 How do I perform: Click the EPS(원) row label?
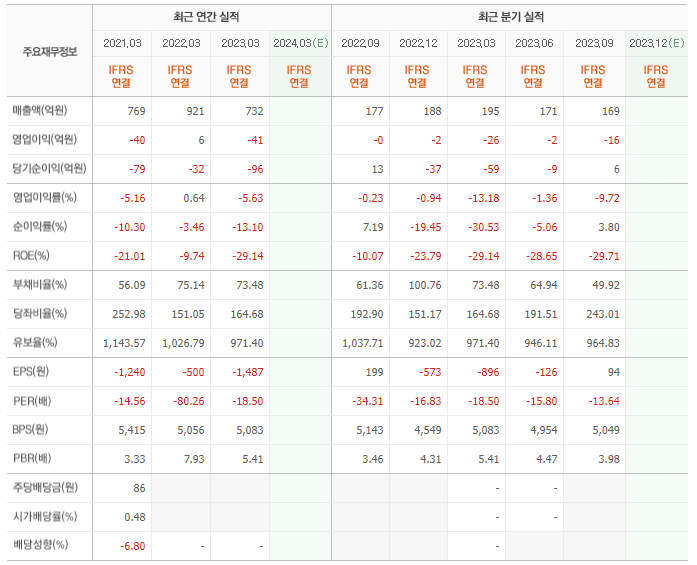[x=31, y=371]
